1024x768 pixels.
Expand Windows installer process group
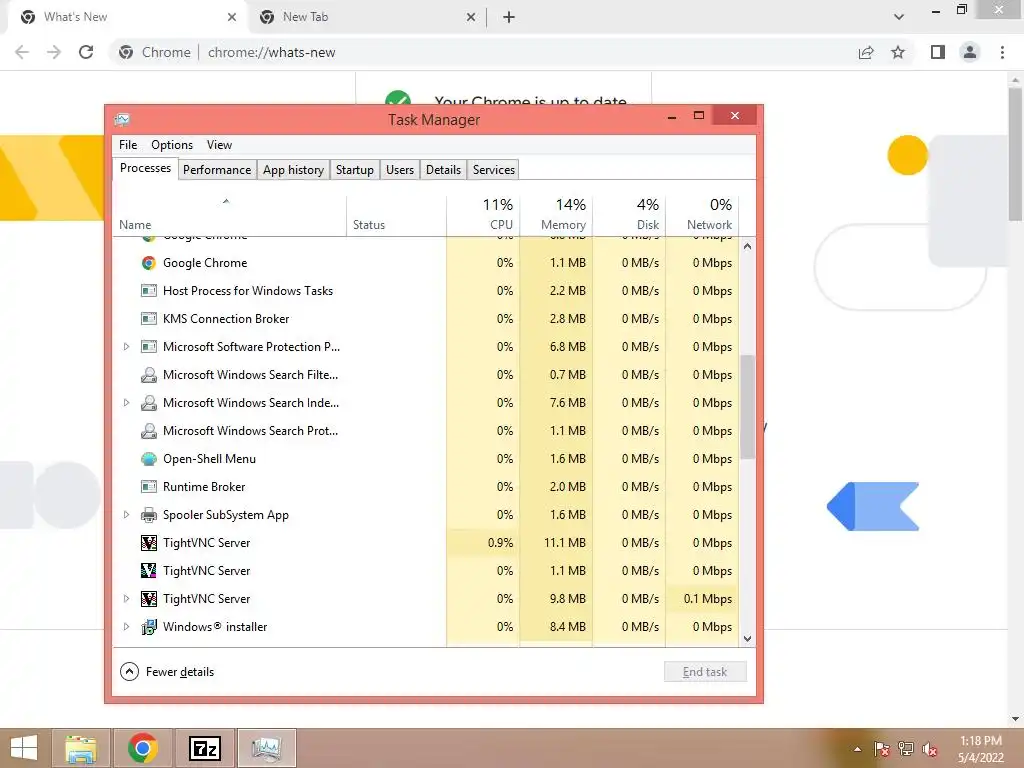coord(127,627)
